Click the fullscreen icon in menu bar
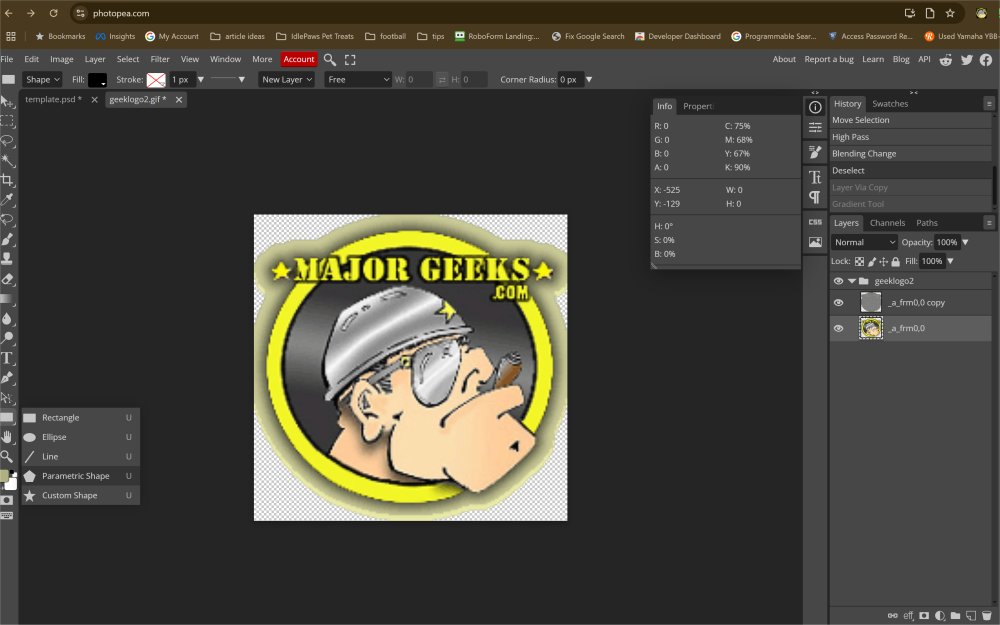The image size is (1000, 625). (x=350, y=60)
